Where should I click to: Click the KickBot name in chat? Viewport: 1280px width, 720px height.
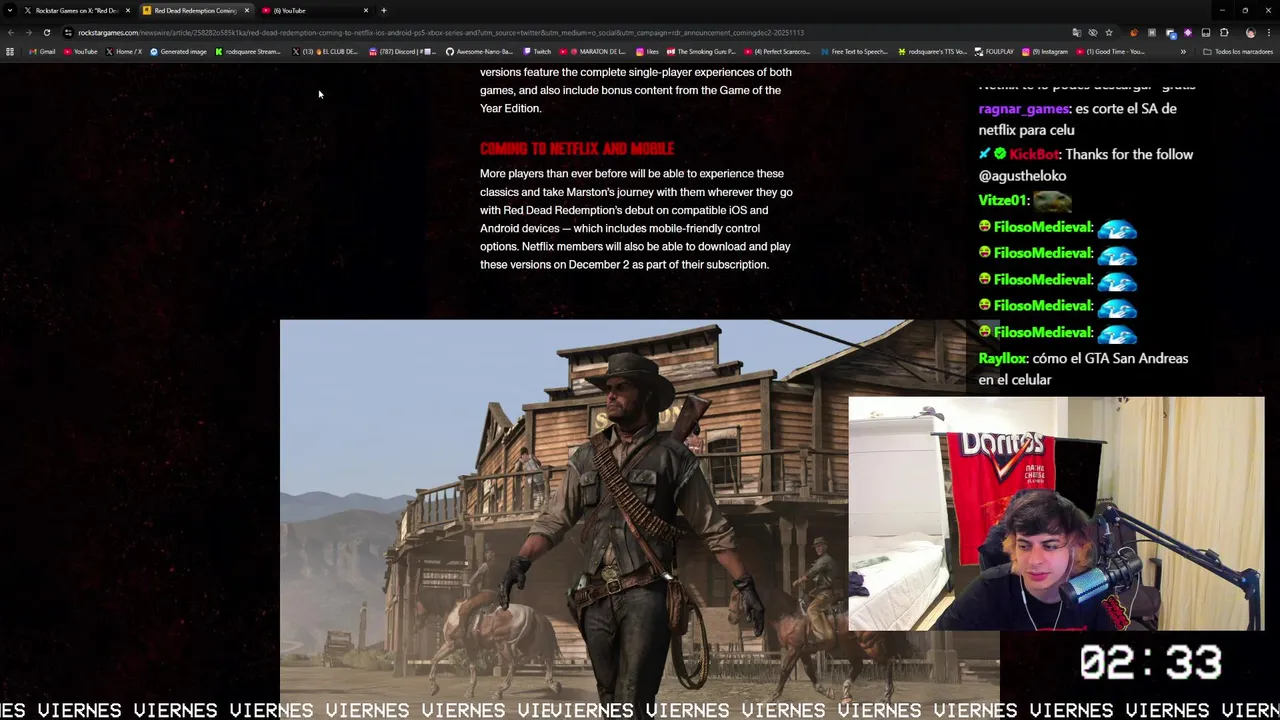point(1033,154)
